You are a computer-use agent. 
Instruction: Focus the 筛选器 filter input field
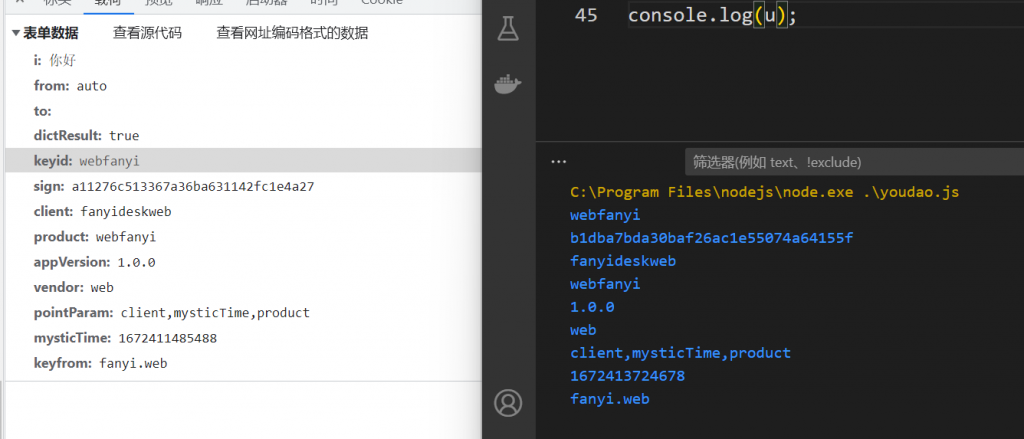[854, 162]
